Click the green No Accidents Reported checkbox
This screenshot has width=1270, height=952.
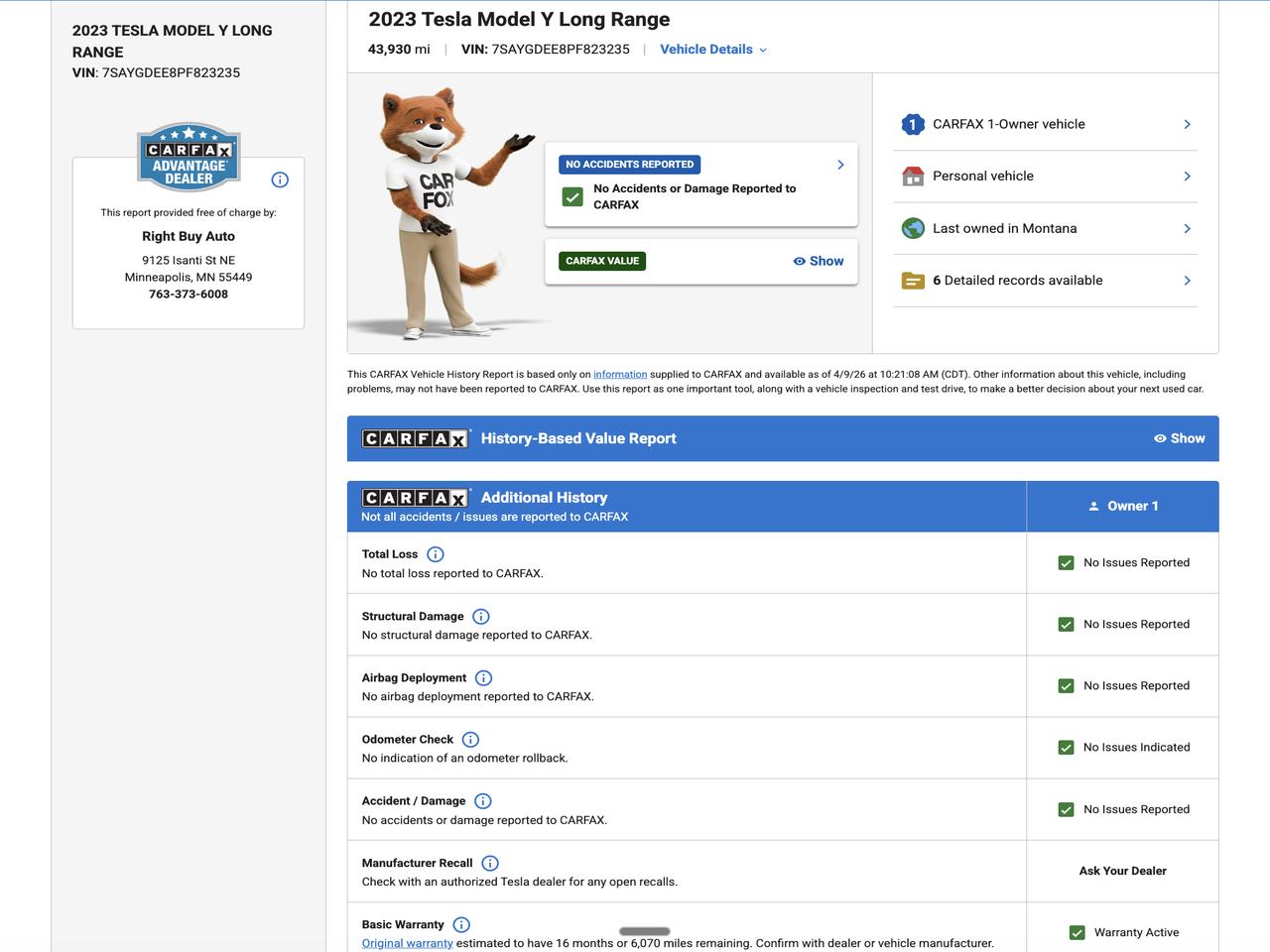click(x=572, y=196)
